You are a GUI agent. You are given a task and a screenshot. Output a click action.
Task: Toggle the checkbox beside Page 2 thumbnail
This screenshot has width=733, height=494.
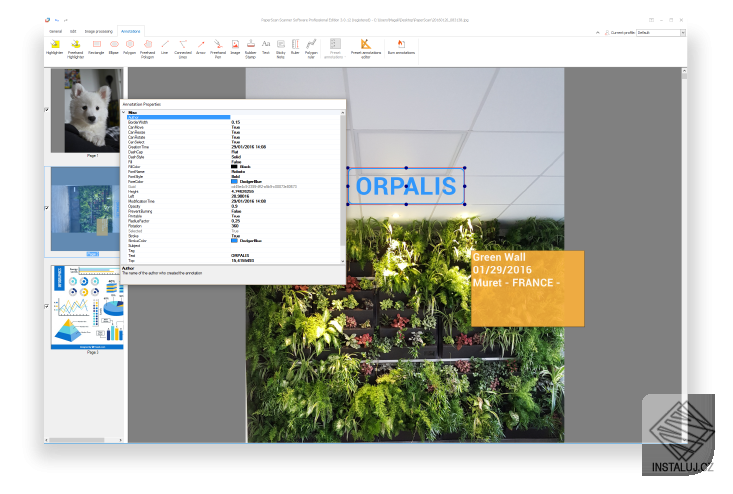point(46,208)
